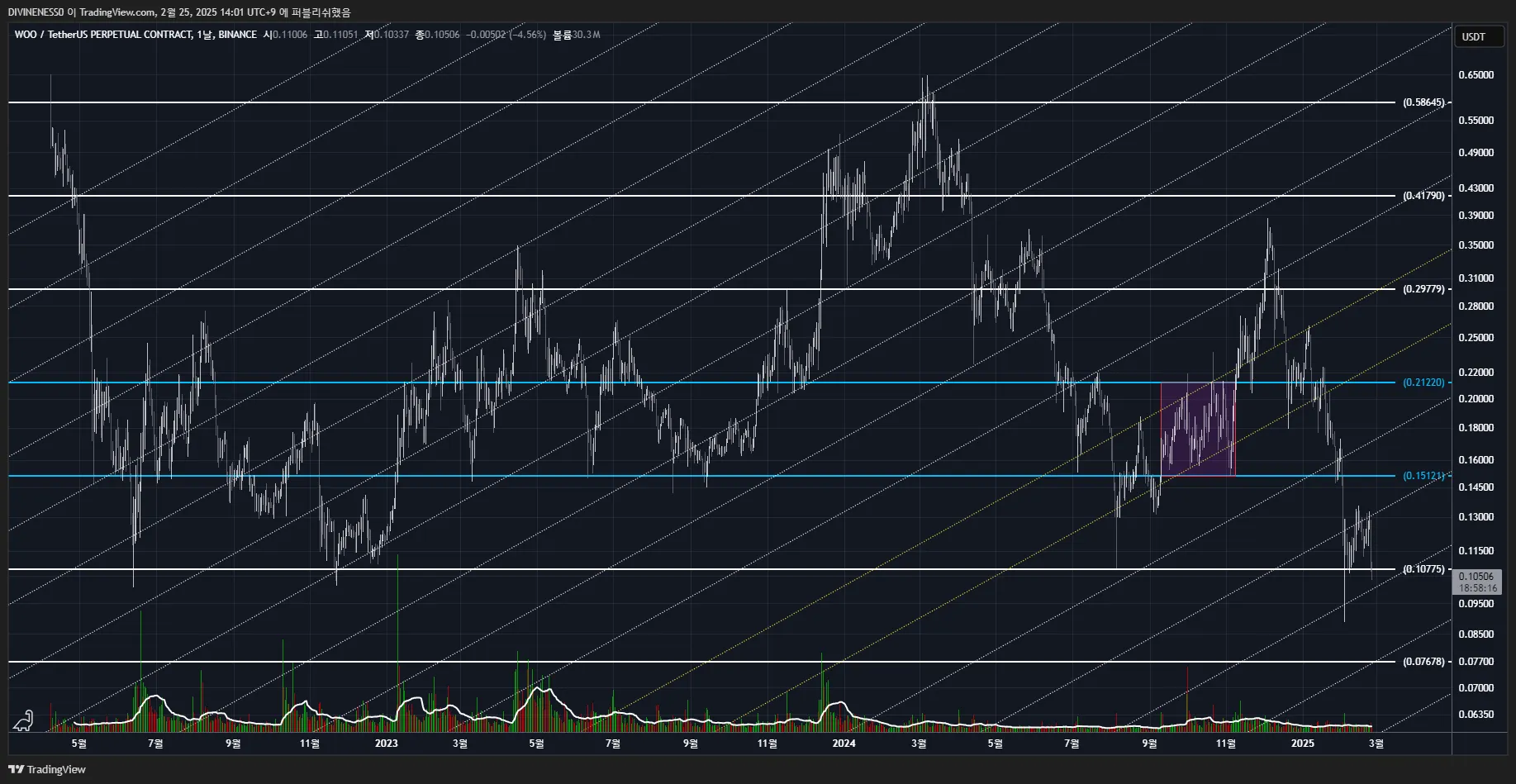Click the 0.11500 price axis tick
The image size is (1516, 784).
[x=1476, y=551]
